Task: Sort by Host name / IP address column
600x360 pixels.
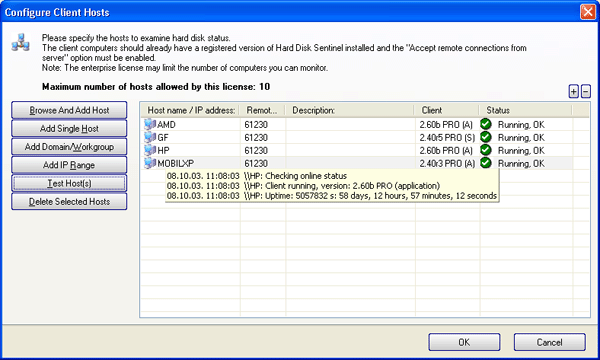Action: coord(191,110)
